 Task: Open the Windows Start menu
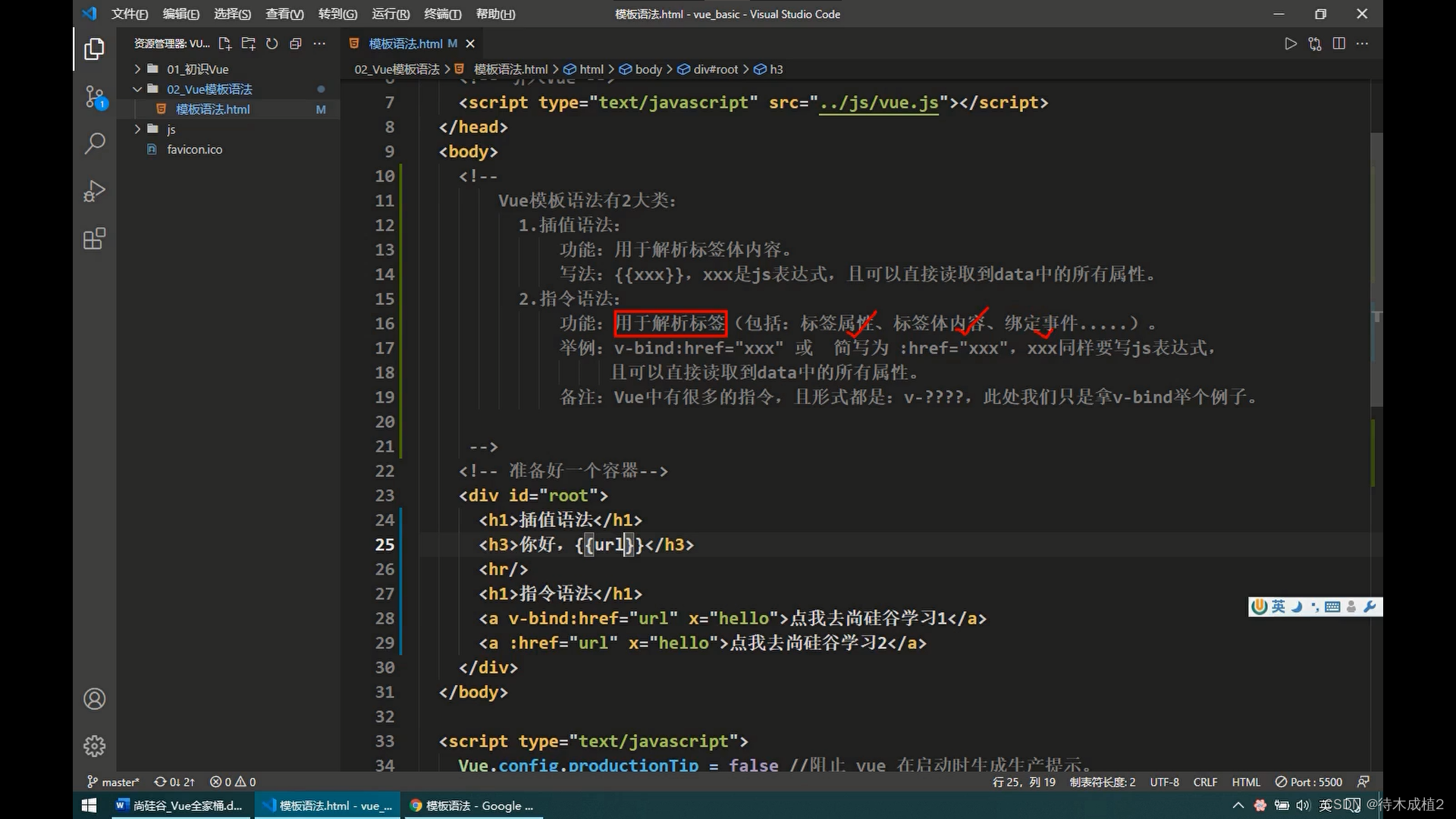coord(89,805)
